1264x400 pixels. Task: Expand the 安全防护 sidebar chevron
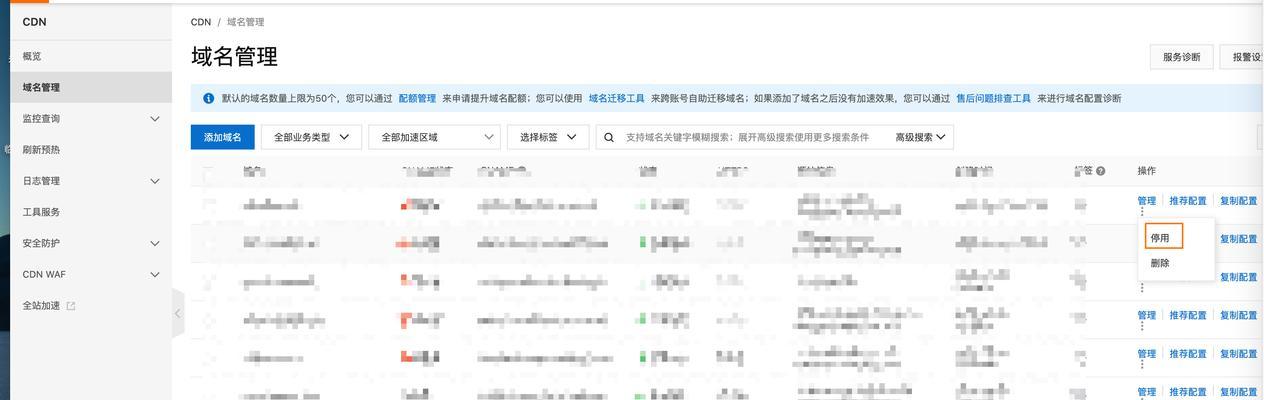point(155,243)
